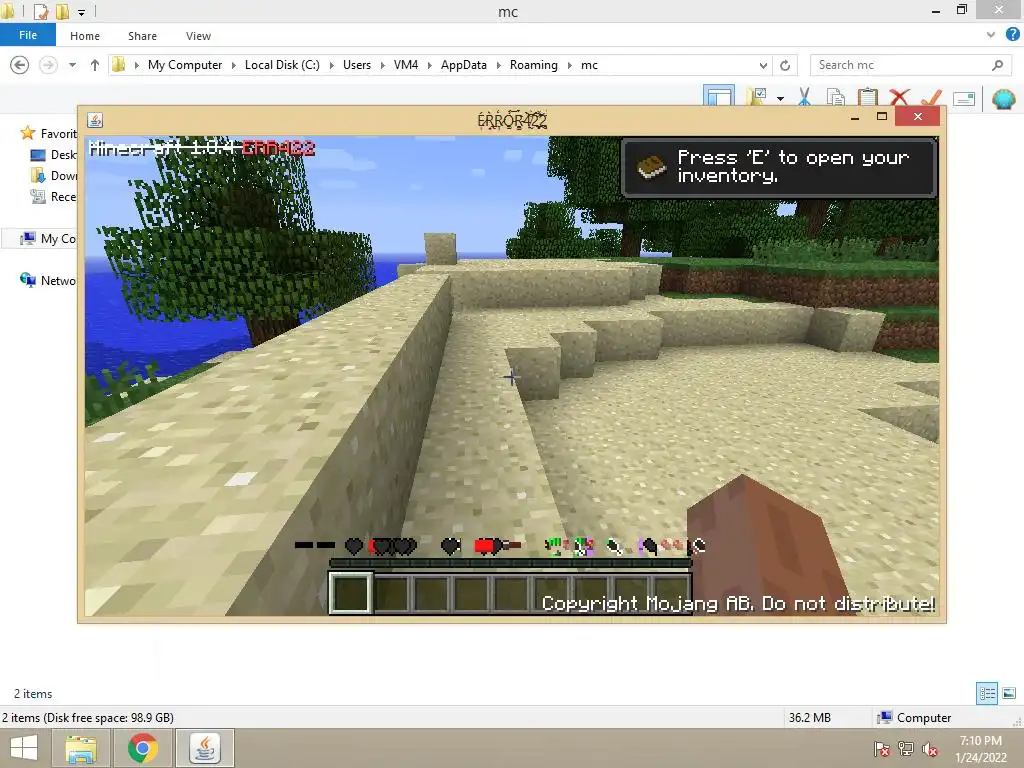Screen dimensions: 1024x768
Task: Click the Java app taskbar button
Action: (205, 748)
